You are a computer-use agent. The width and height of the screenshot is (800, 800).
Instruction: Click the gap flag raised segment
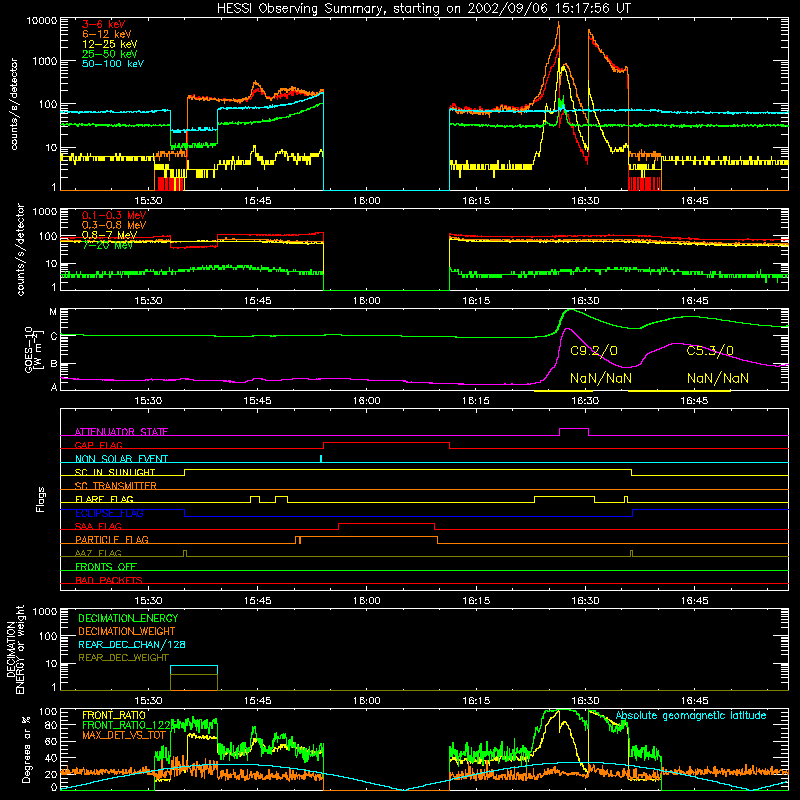coord(386,443)
